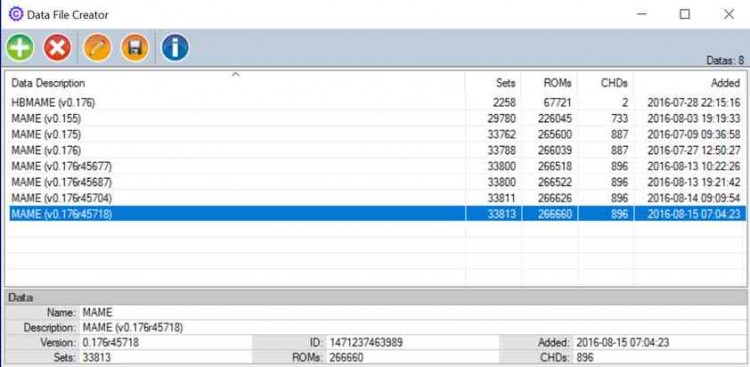Maximize the Data File Creator window
750x367 pixels.
(684, 14)
